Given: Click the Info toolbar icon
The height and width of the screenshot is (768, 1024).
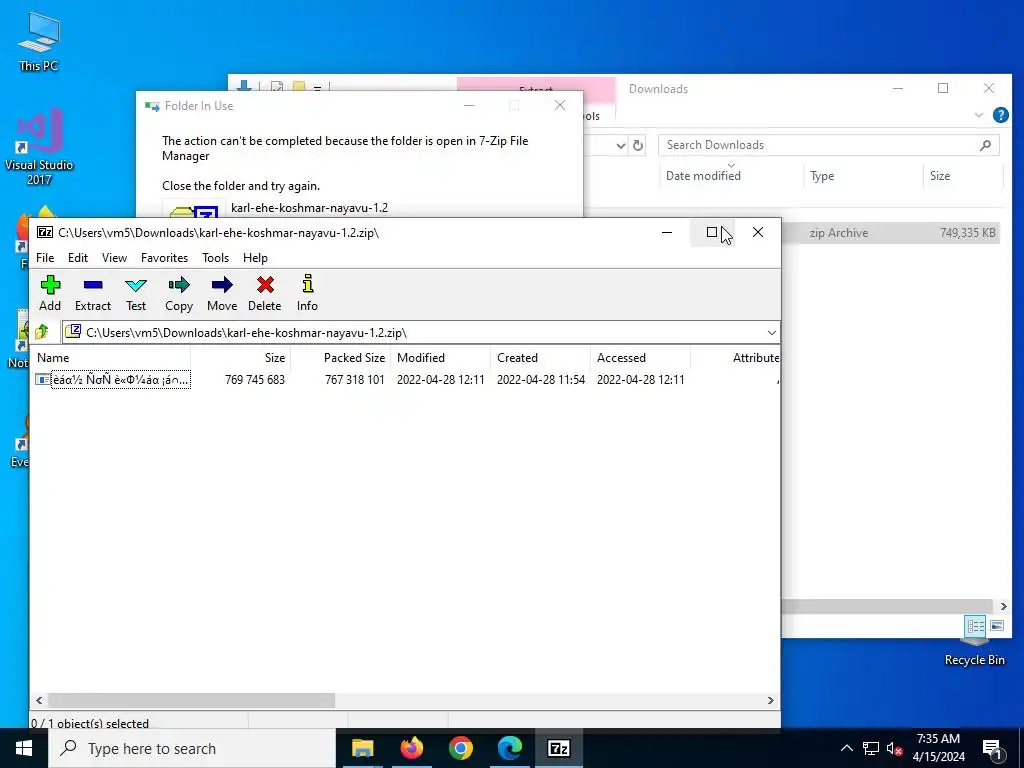Looking at the screenshot, I should (x=308, y=293).
